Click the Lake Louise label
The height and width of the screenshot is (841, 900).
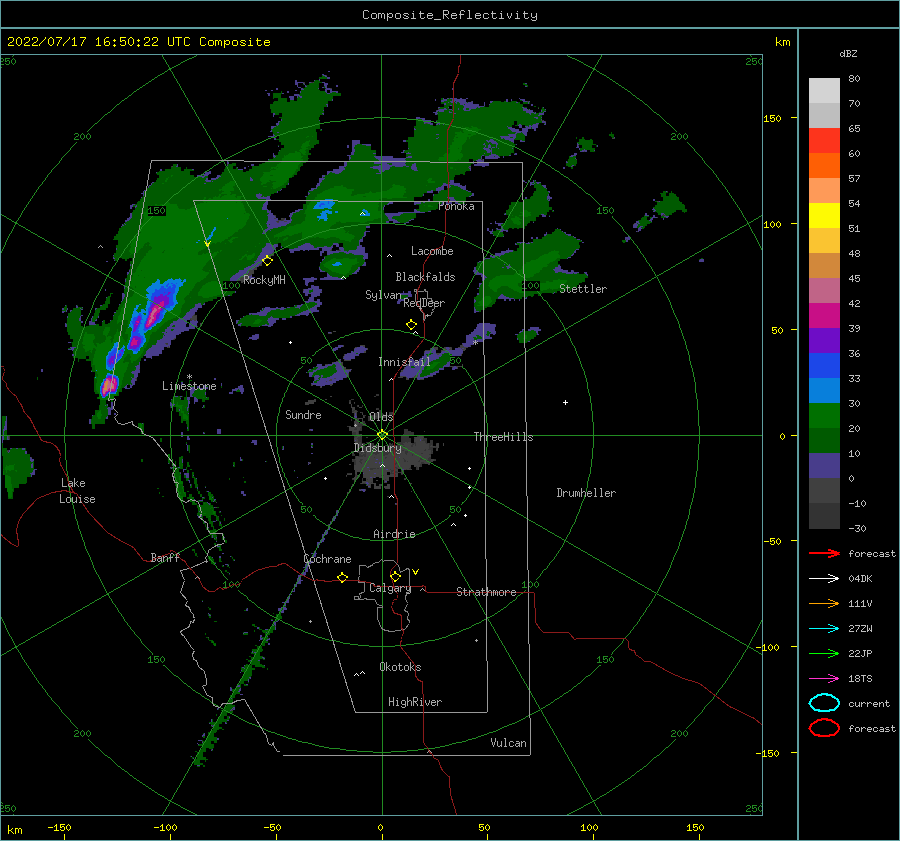[x=77, y=491]
